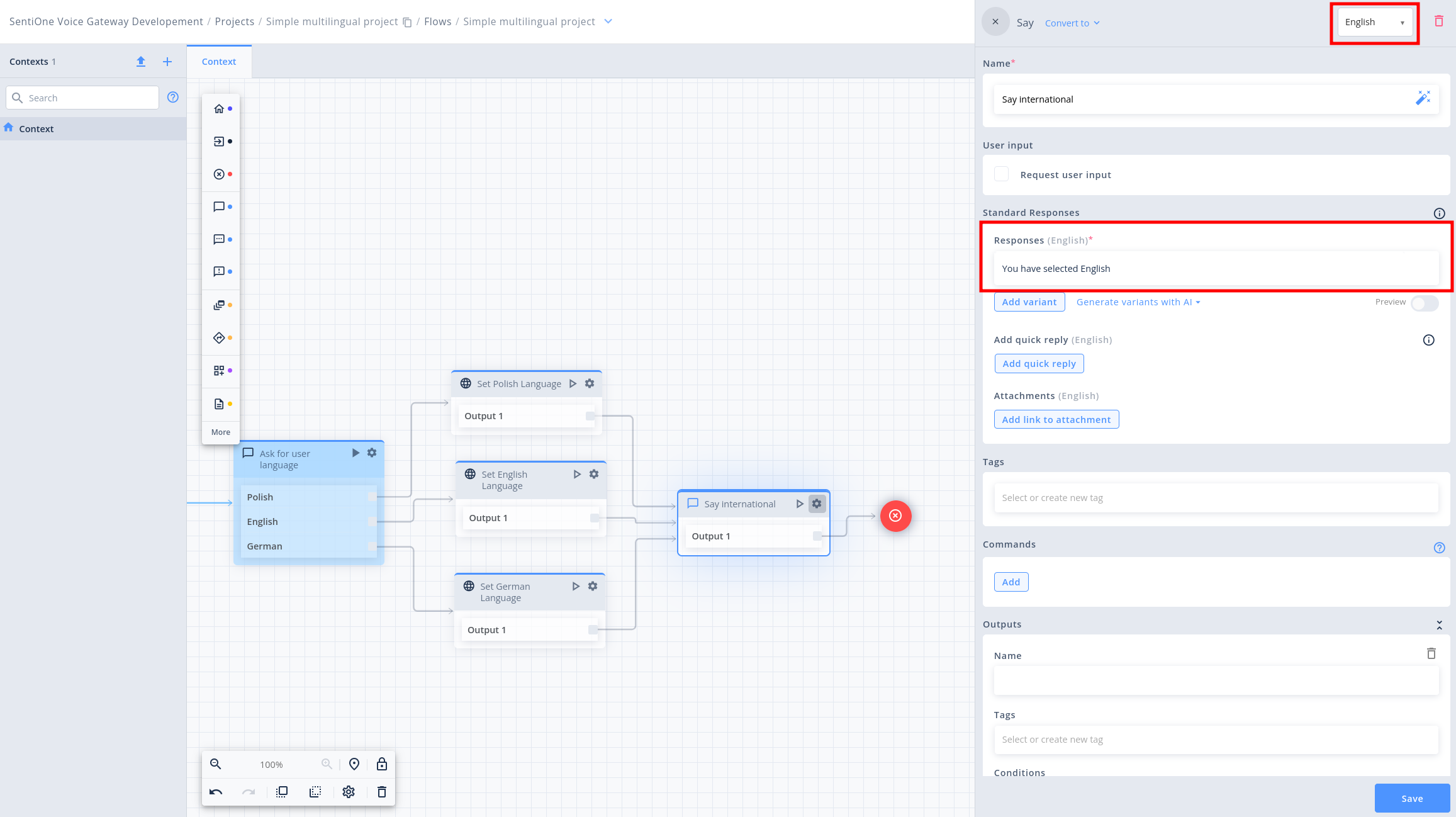Screen dimensions: 1456x817
Task: Open the Contexts panel add button
Action: [x=167, y=61]
